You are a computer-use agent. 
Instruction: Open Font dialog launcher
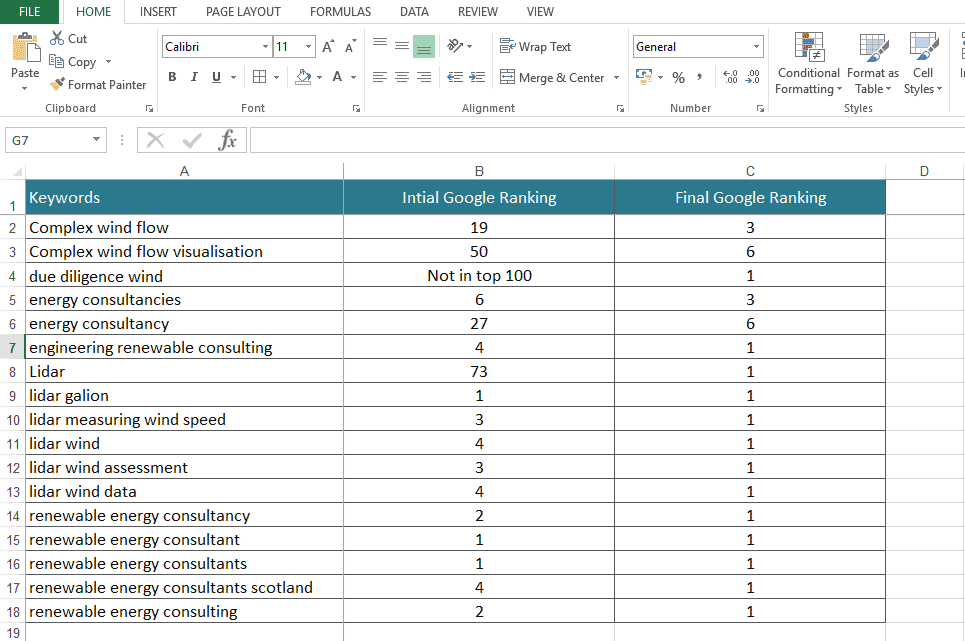point(356,108)
